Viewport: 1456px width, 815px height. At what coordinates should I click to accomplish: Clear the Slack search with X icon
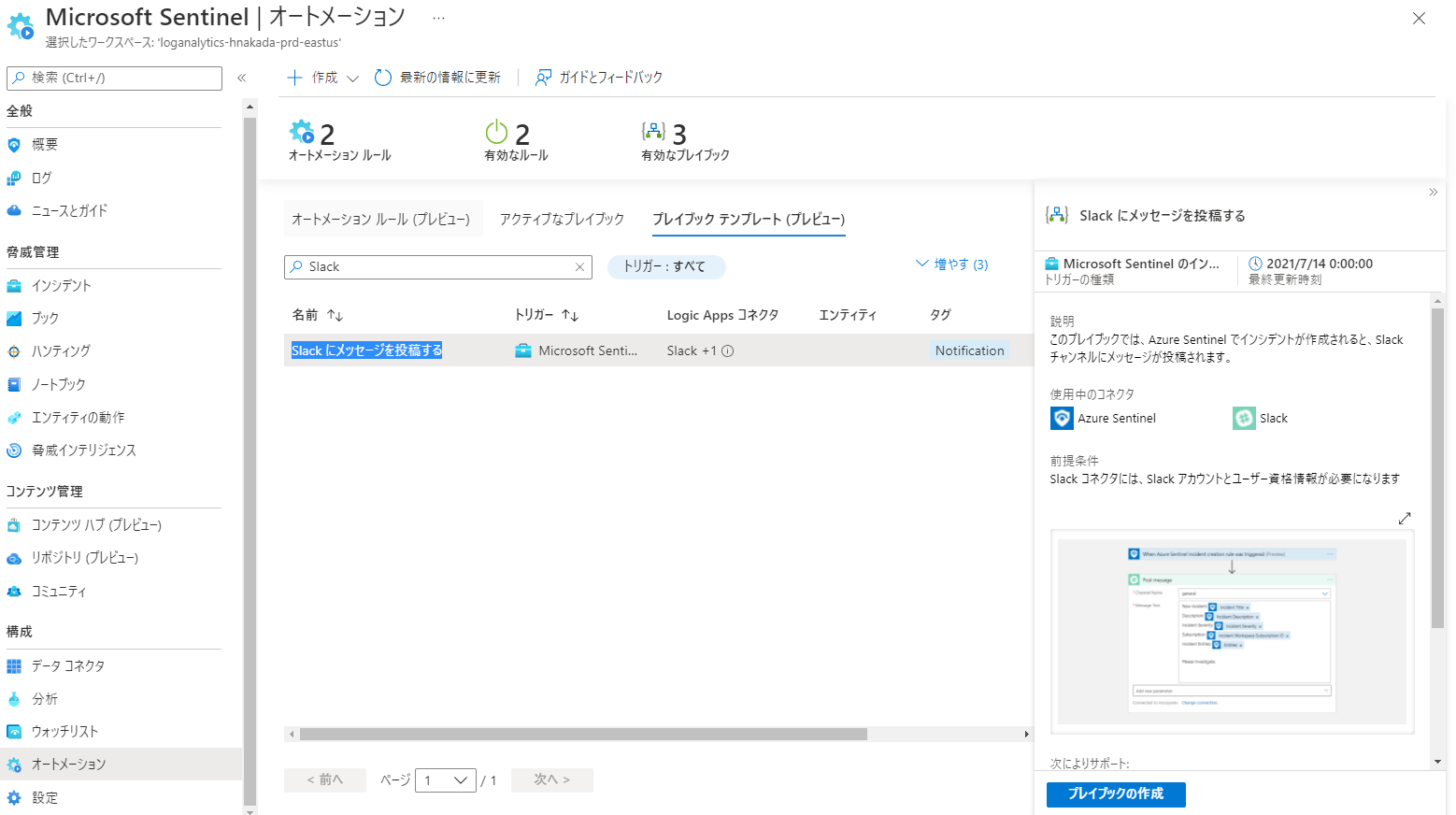click(x=579, y=267)
